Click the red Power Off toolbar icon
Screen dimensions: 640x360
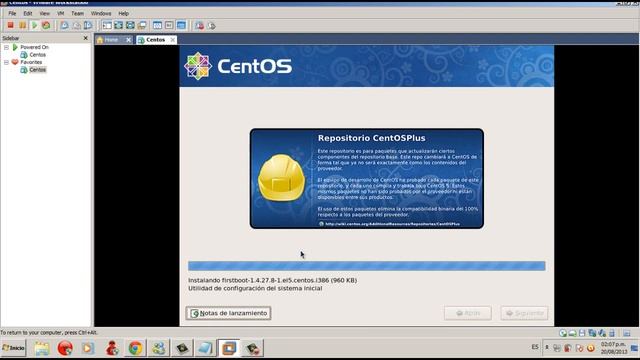pos(11,25)
